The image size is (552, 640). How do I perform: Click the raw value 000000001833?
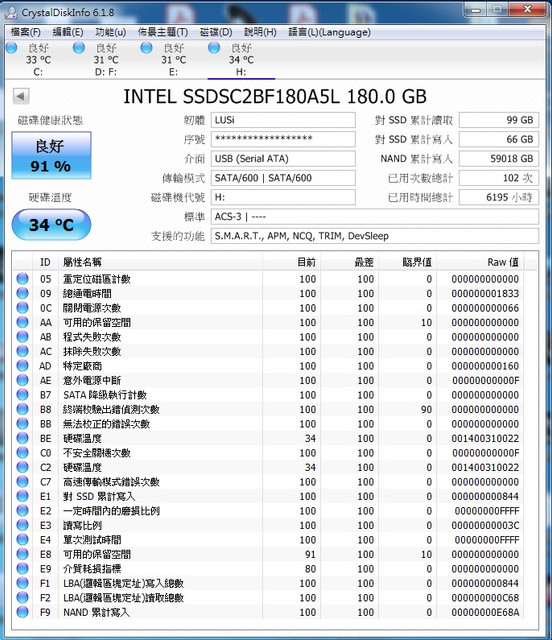485,293
